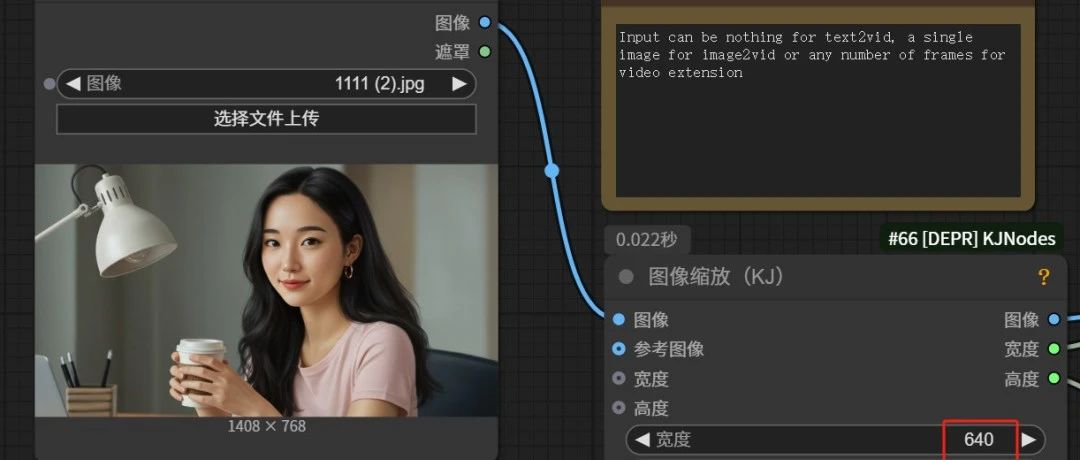Select next image after 1111 (2).jpg
The image size is (1080, 460).
(x=459, y=84)
